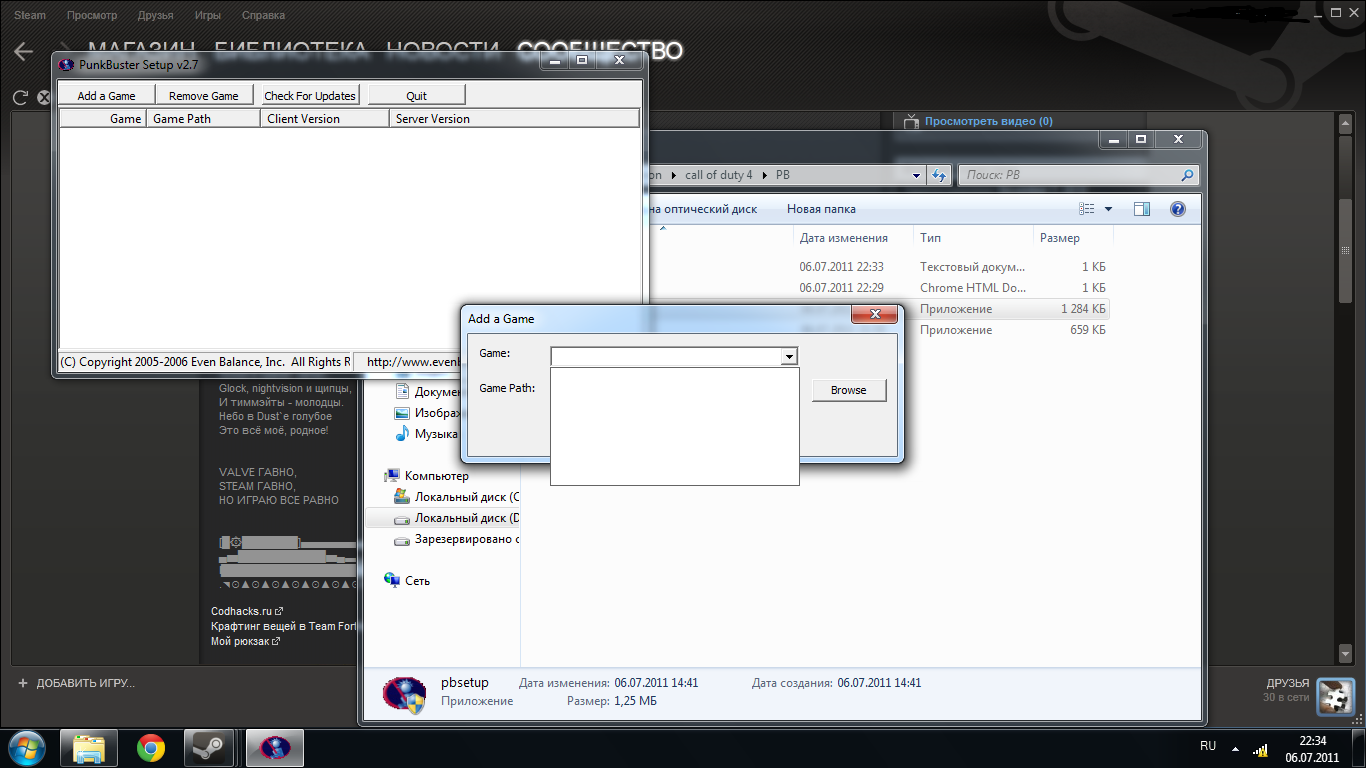Open the view options dropdown arrow in Explorer

pos(1108,209)
